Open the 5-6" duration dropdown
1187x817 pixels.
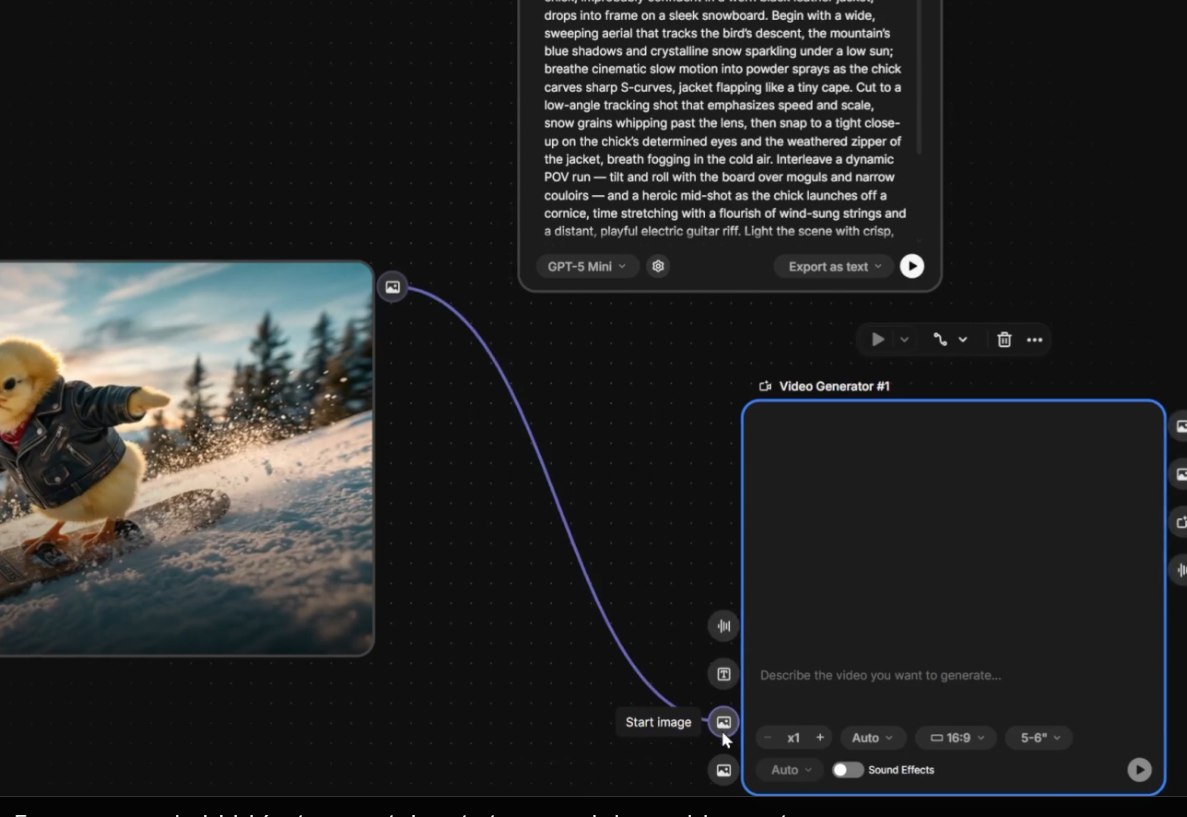point(1038,737)
